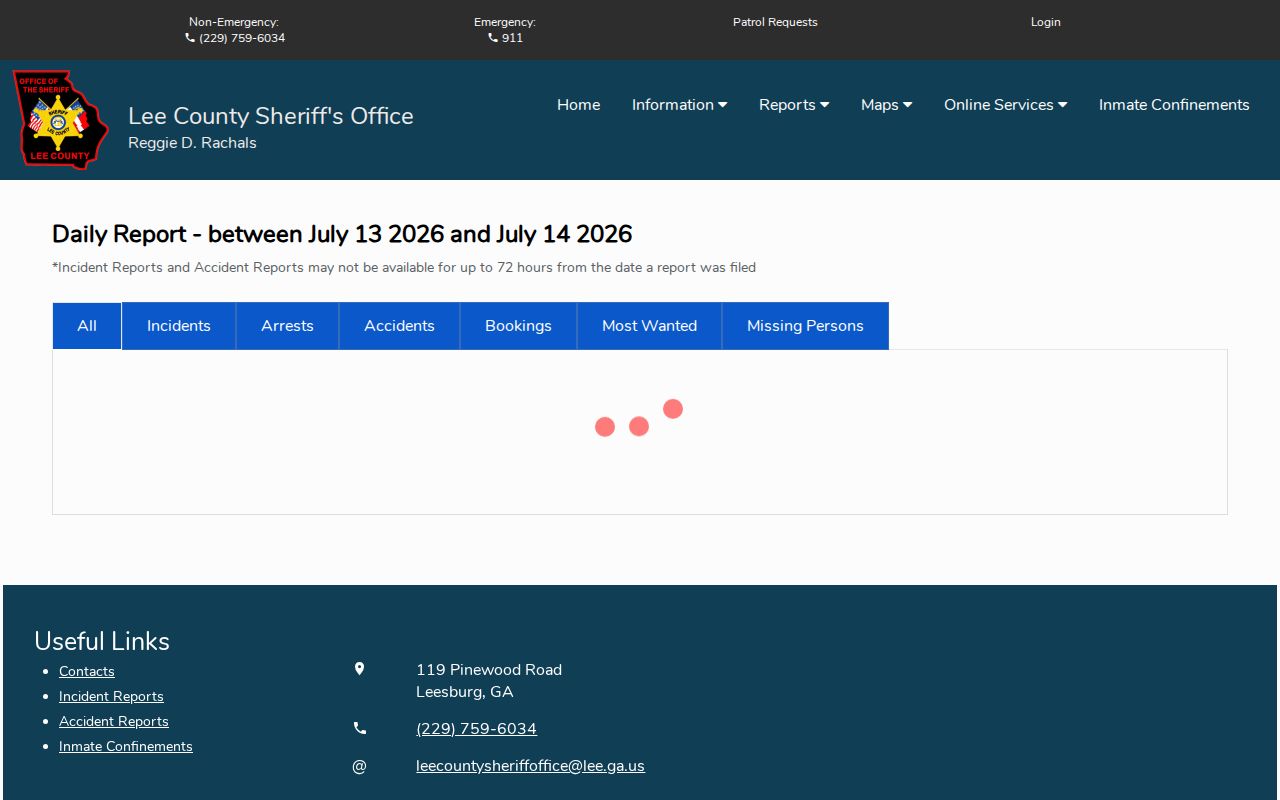Expand the Information dropdown menu
Image resolution: width=1280 pixels, height=800 pixels.
(x=679, y=105)
